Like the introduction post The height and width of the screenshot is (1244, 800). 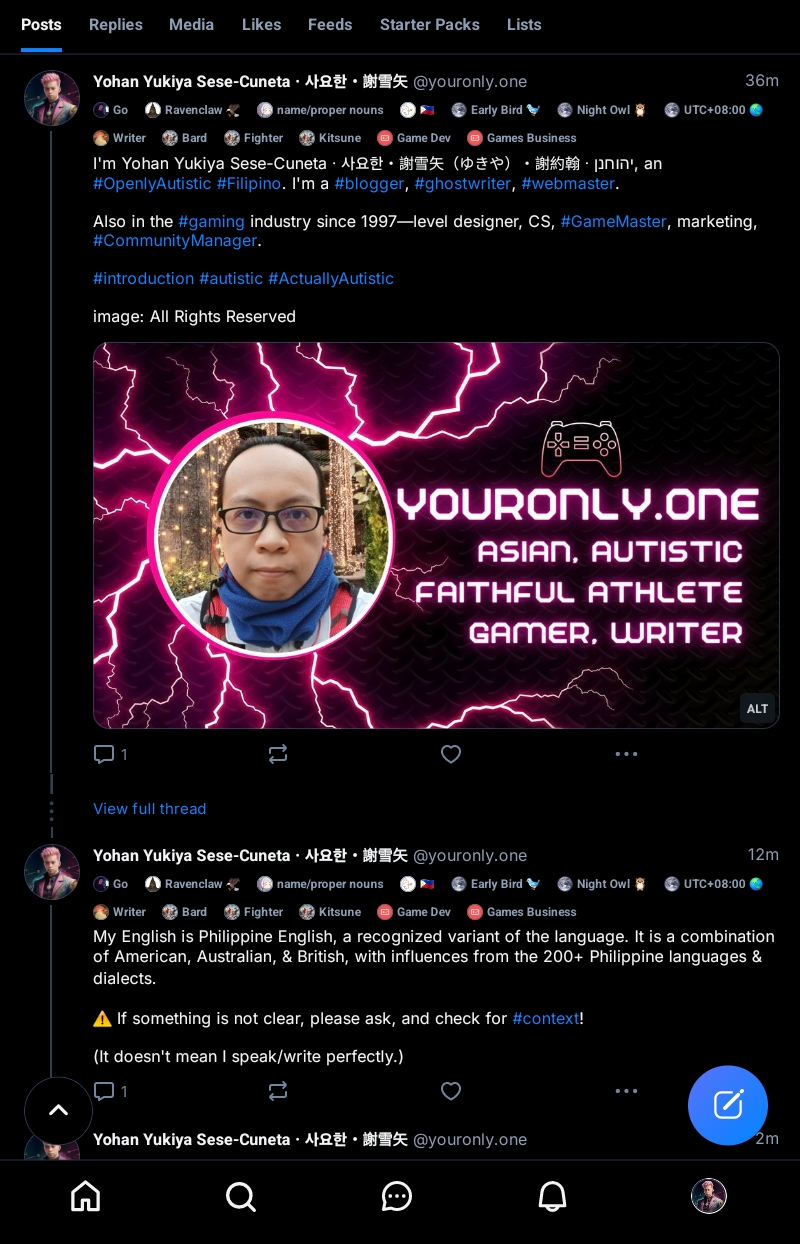point(451,754)
